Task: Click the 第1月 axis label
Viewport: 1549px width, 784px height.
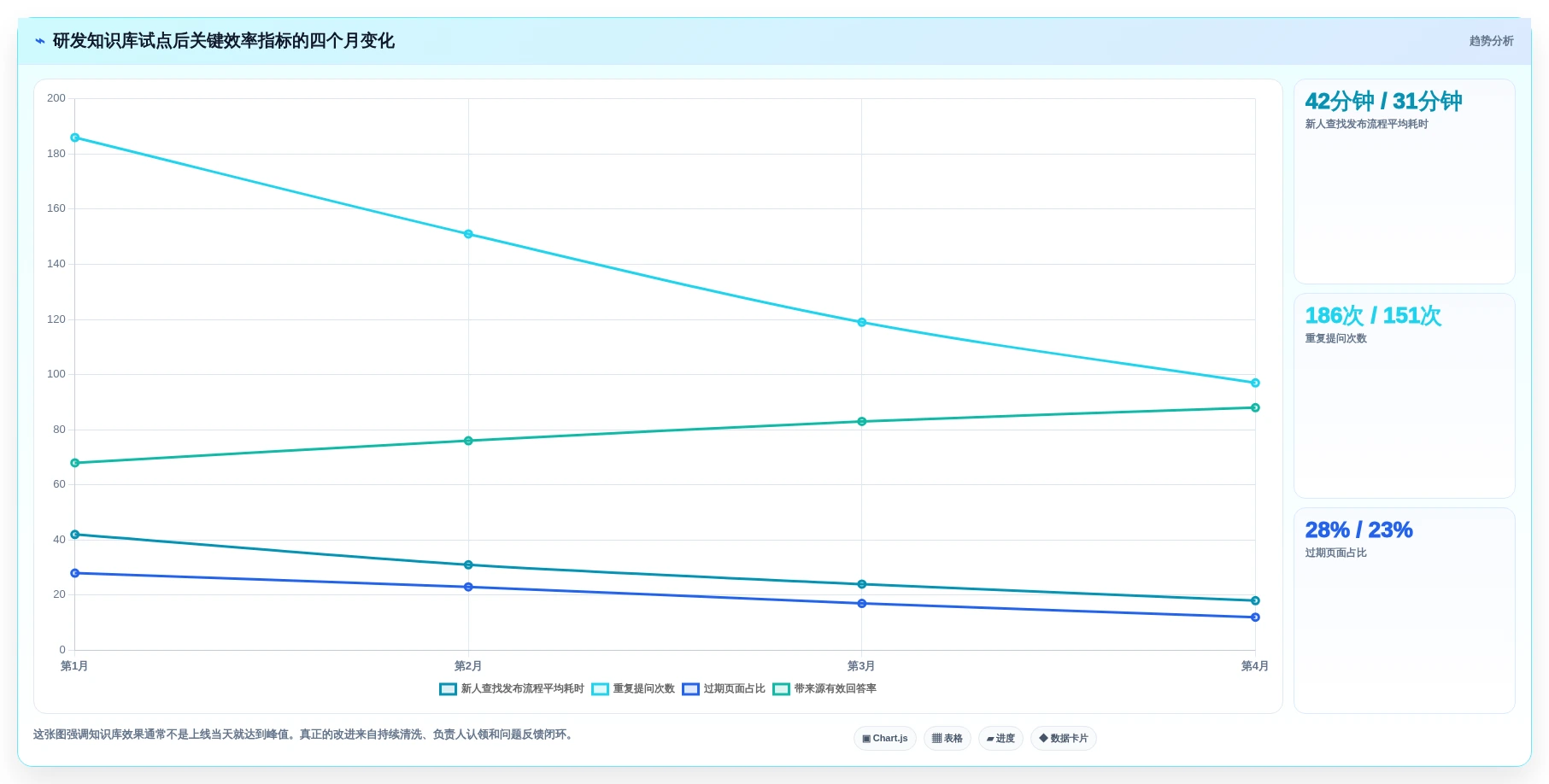Action: coord(74,666)
